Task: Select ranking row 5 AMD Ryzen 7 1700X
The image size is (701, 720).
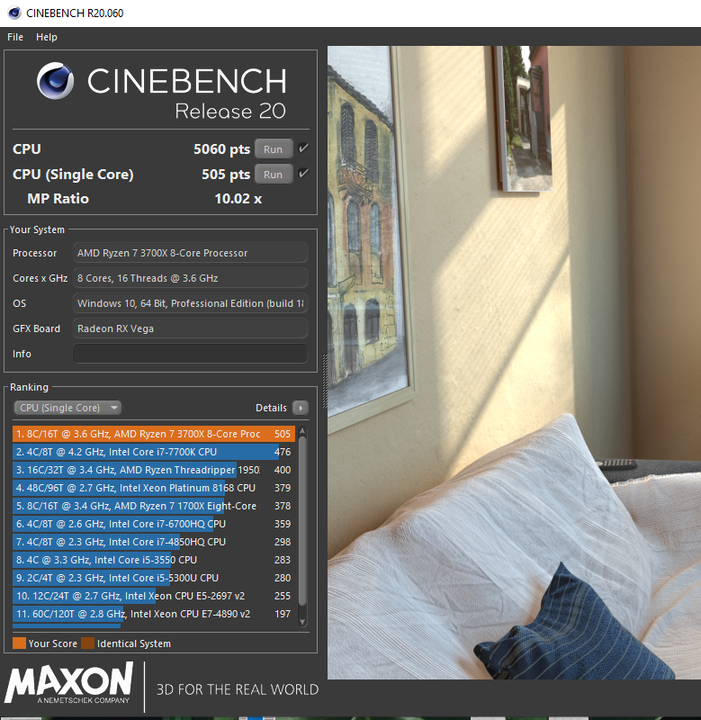Action: tap(154, 506)
